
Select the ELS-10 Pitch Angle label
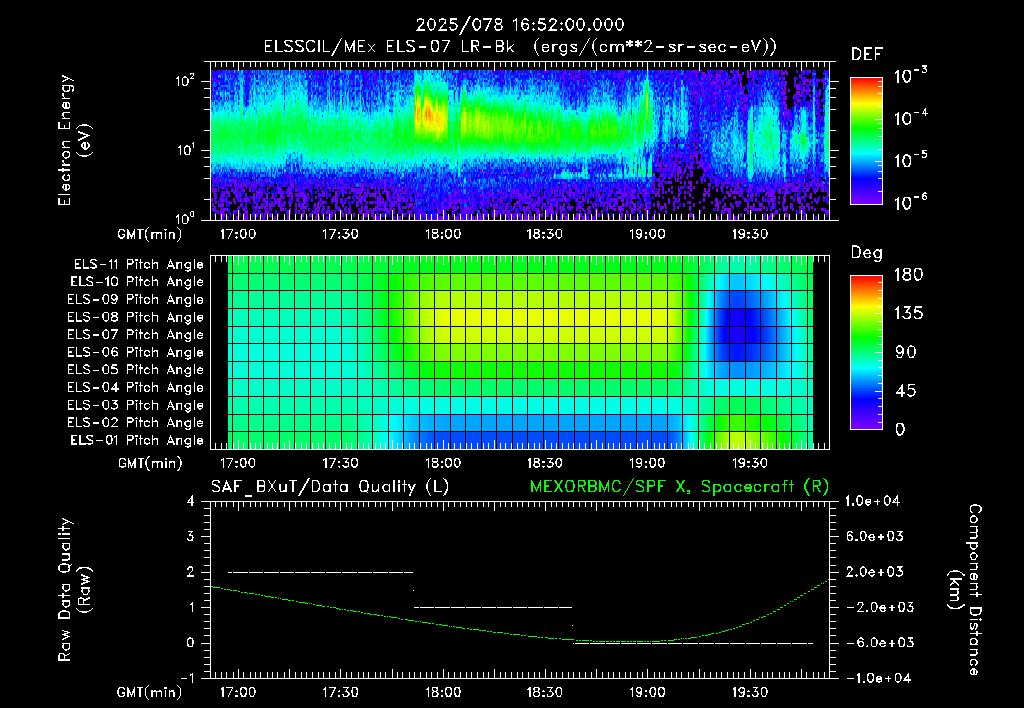click(137, 282)
